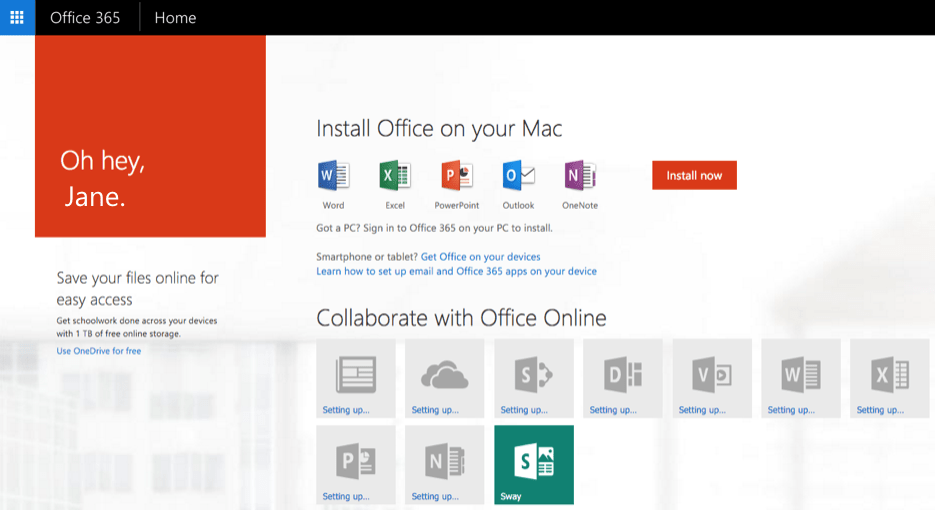Click the Collaborate with Office Online heading

click(461, 318)
